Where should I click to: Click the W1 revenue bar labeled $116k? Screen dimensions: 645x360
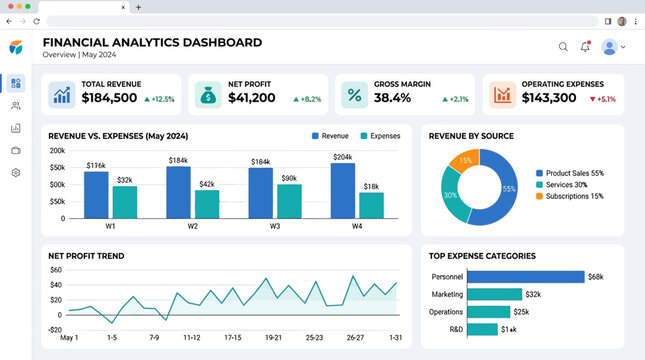(96, 195)
